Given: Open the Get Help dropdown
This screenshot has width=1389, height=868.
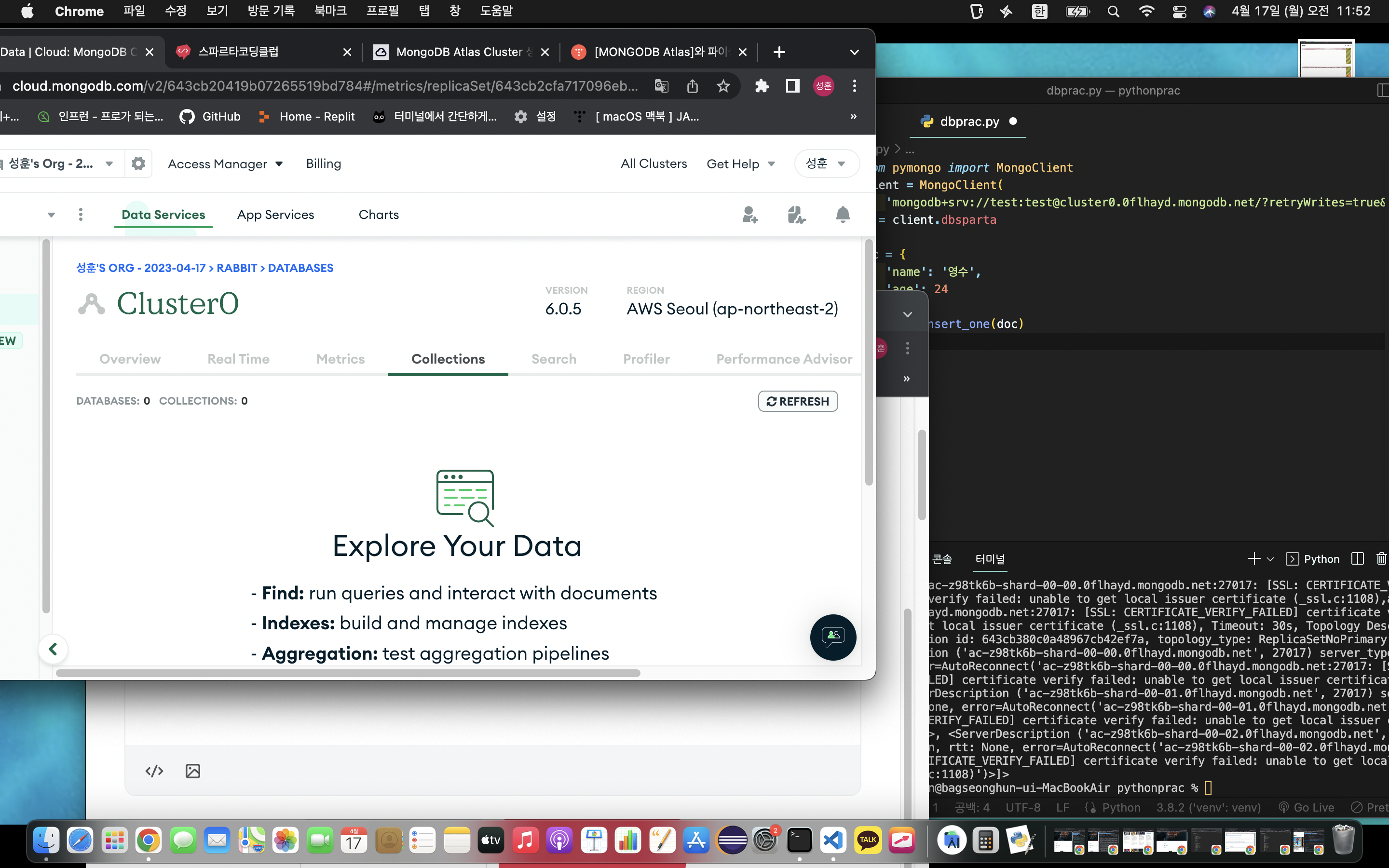Looking at the screenshot, I should point(740,164).
